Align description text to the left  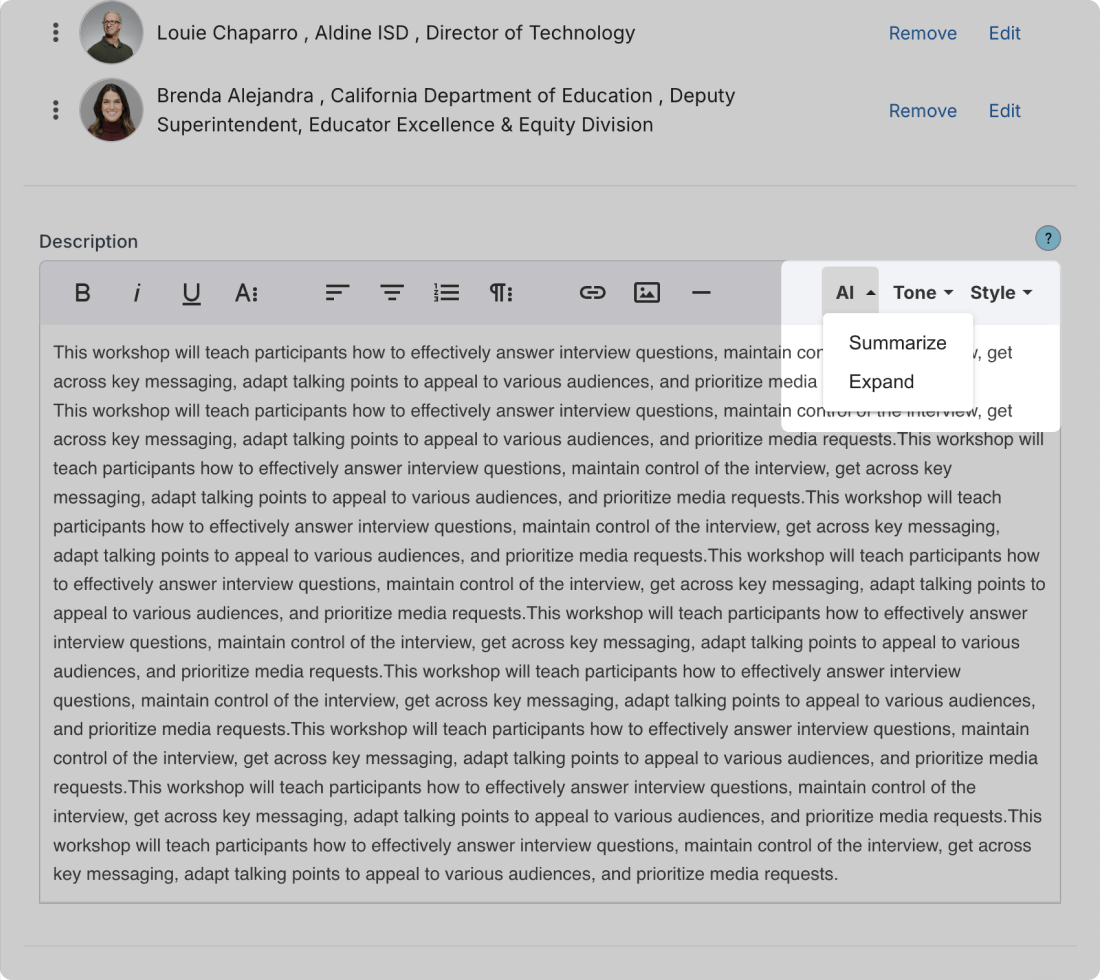[337, 293]
